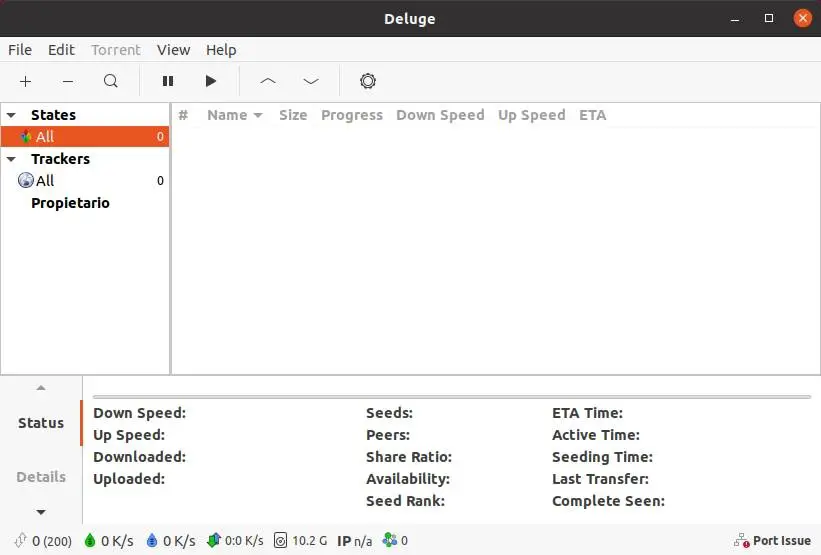
Task: Click the Remove Torrent minus icon
Action: point(68,81)
